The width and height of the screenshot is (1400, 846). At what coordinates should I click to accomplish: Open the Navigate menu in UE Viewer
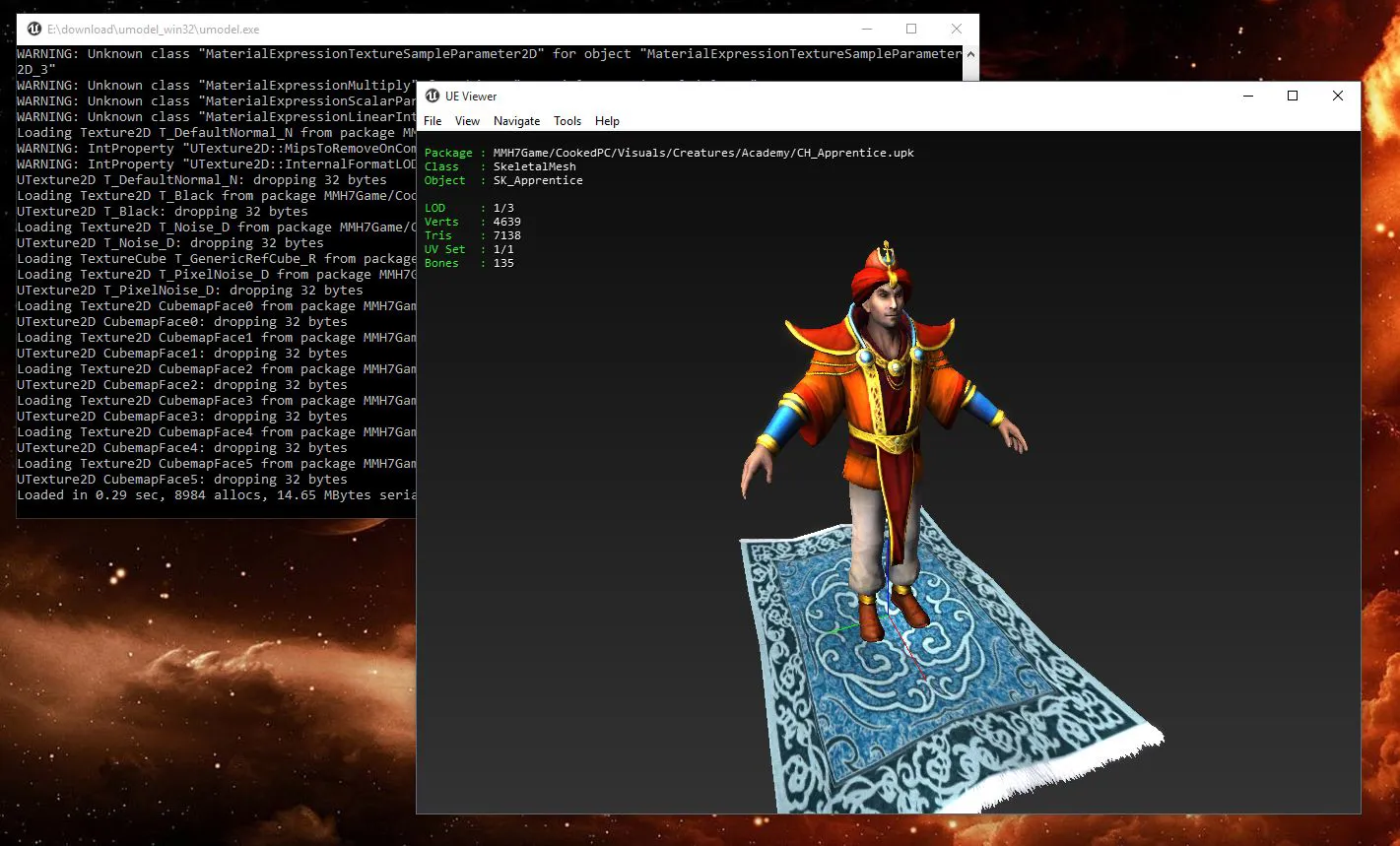516,121
